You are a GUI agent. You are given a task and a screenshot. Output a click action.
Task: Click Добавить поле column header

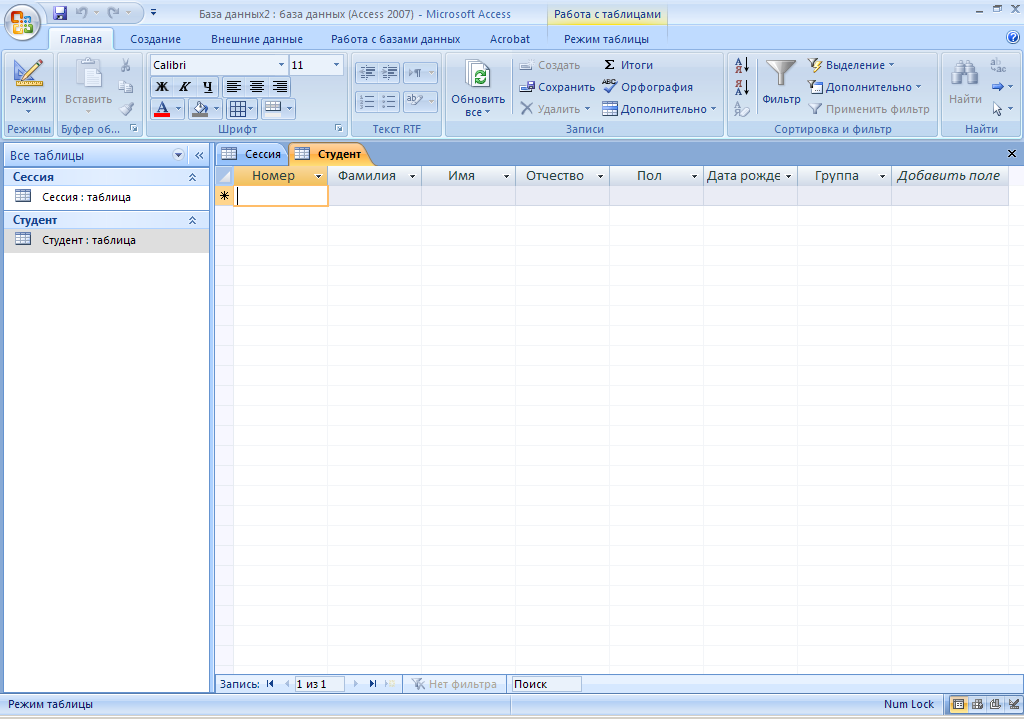pos(948,176)
